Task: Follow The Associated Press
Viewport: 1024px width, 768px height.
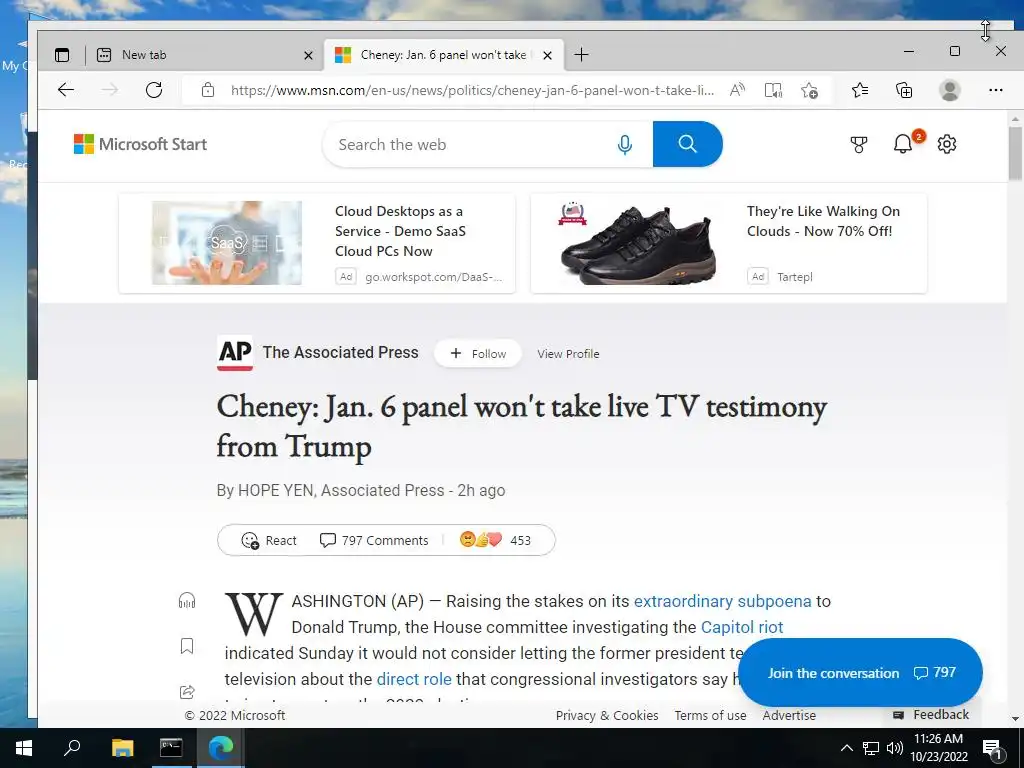Action: 478,353
